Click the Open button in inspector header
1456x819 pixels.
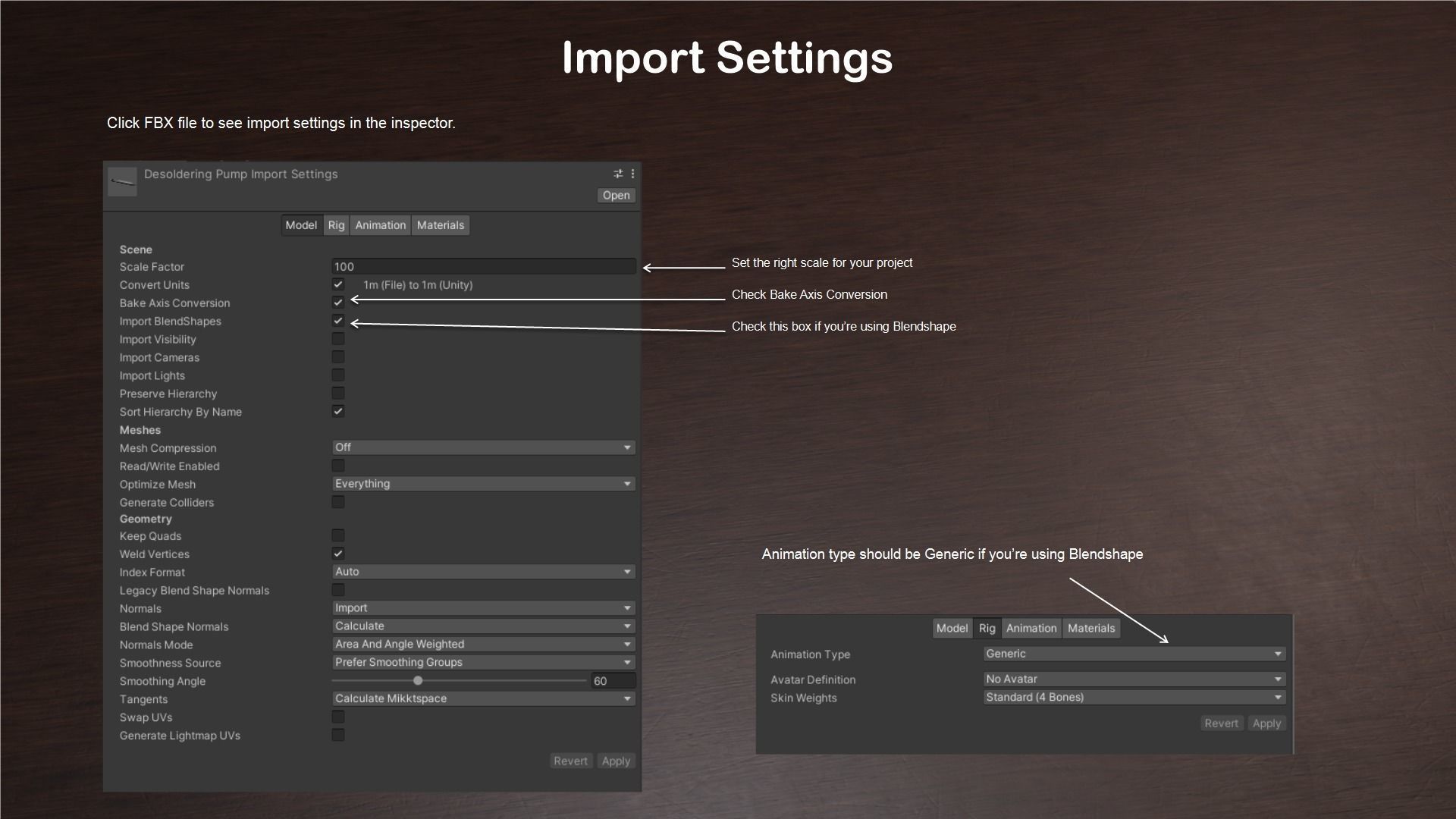[616, 196]
